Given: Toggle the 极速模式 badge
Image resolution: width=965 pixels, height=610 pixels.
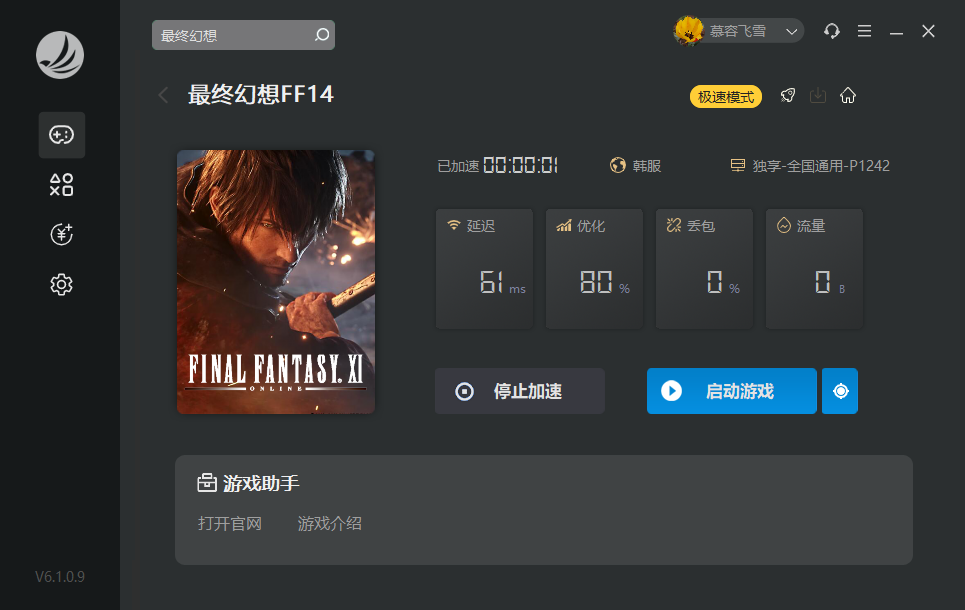Looking at the screenshot, I should tap(726, 97).
